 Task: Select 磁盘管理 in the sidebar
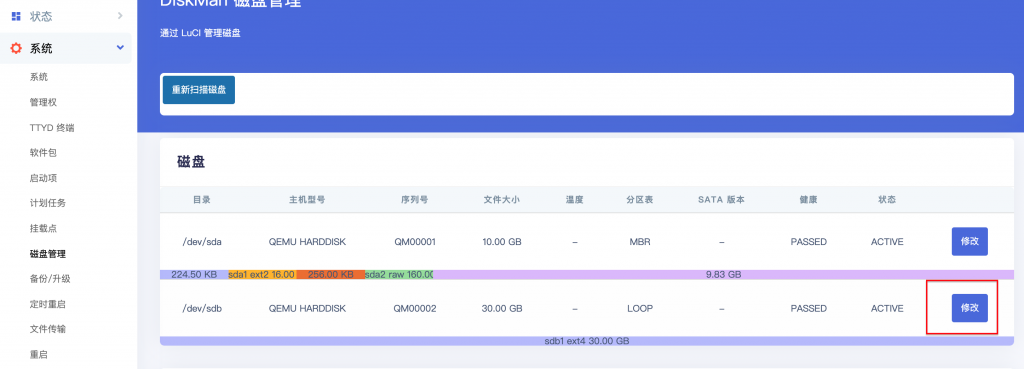pos(48,254)
